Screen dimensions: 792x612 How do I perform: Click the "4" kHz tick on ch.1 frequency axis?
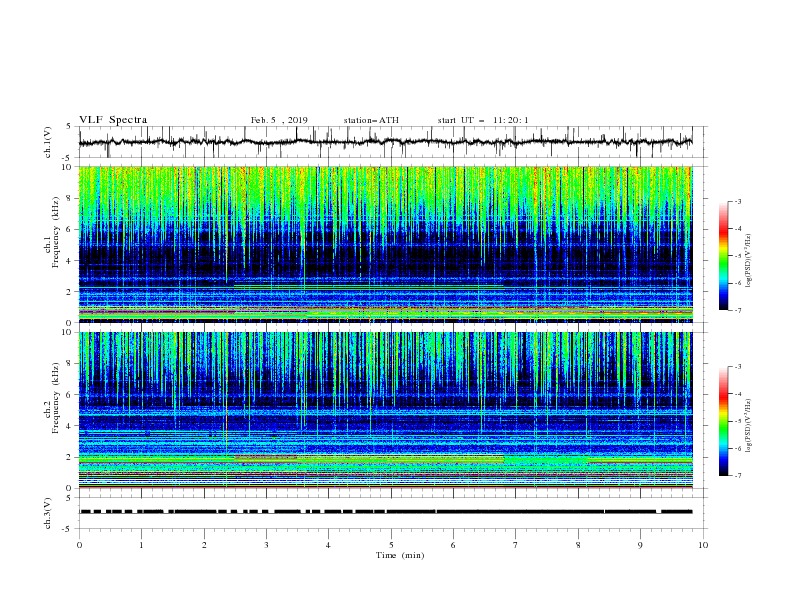tap(70, 261)
